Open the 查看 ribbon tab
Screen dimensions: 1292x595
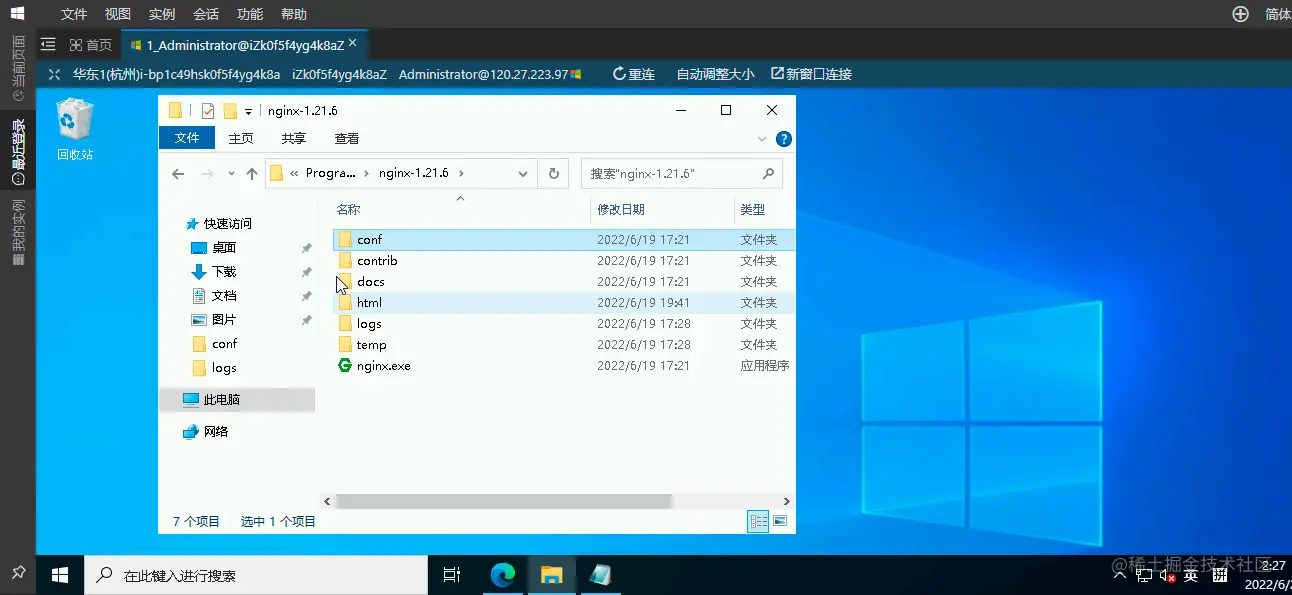(347, 138)
